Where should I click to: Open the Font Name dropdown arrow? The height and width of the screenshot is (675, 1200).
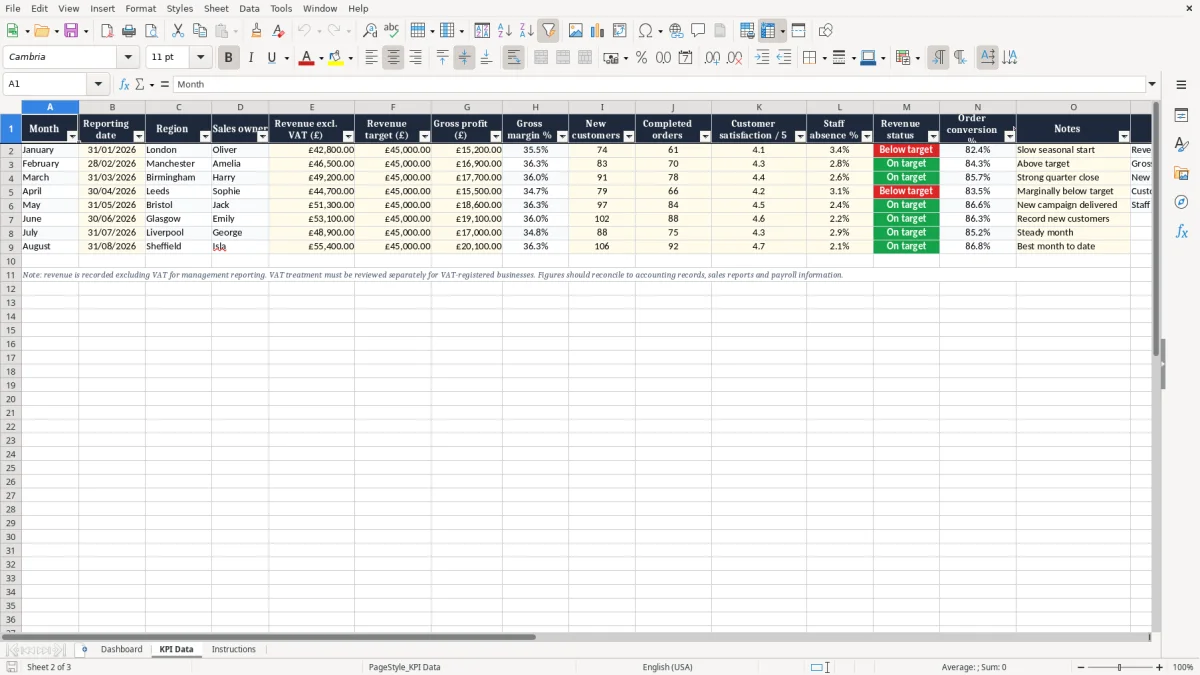tap(128, 58)
